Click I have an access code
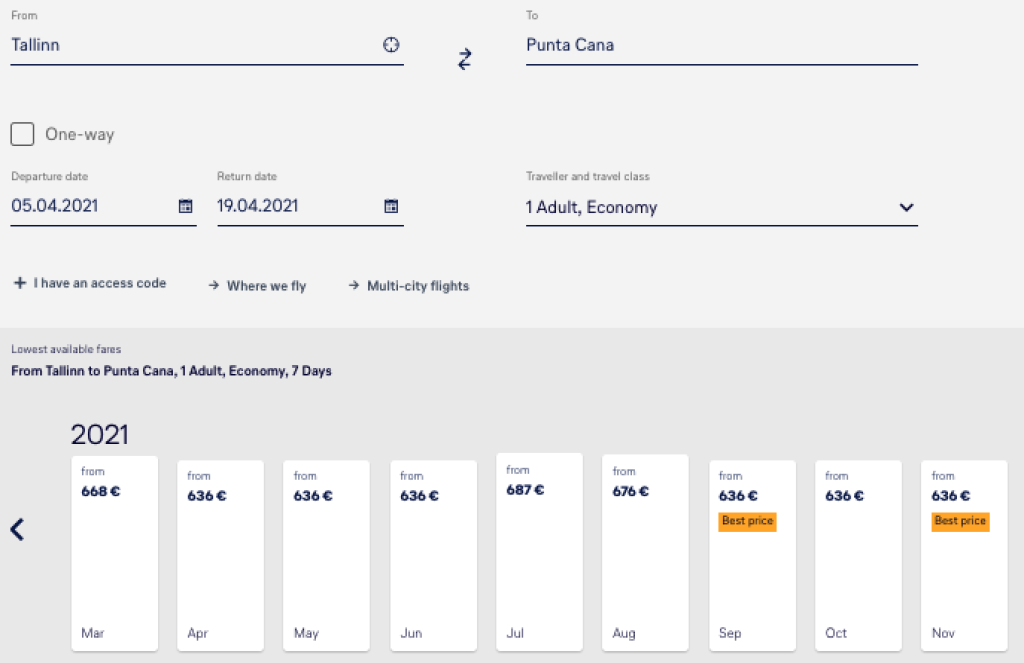 [99, 284]
